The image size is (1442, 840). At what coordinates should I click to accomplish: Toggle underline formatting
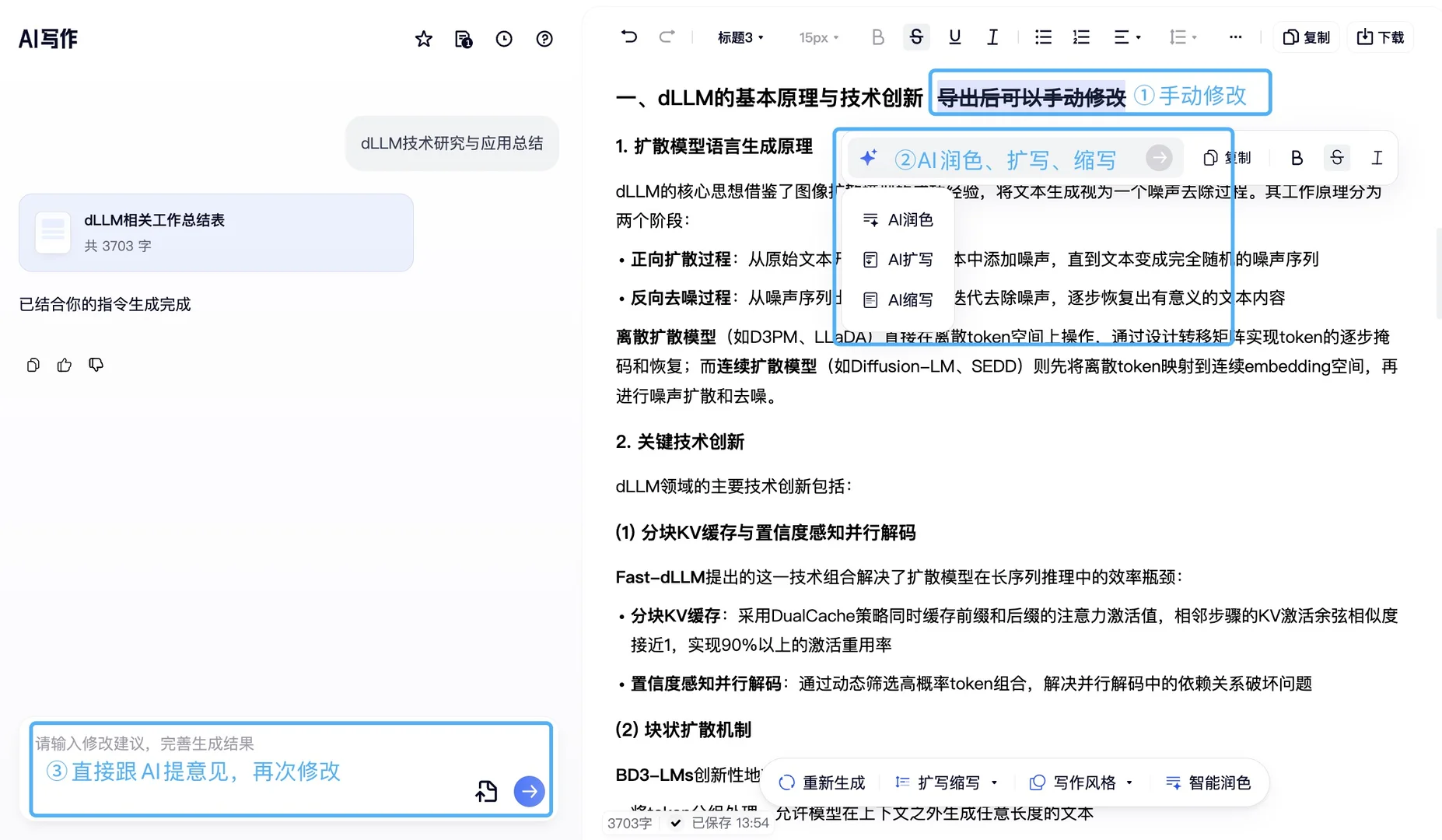(954, 37)
